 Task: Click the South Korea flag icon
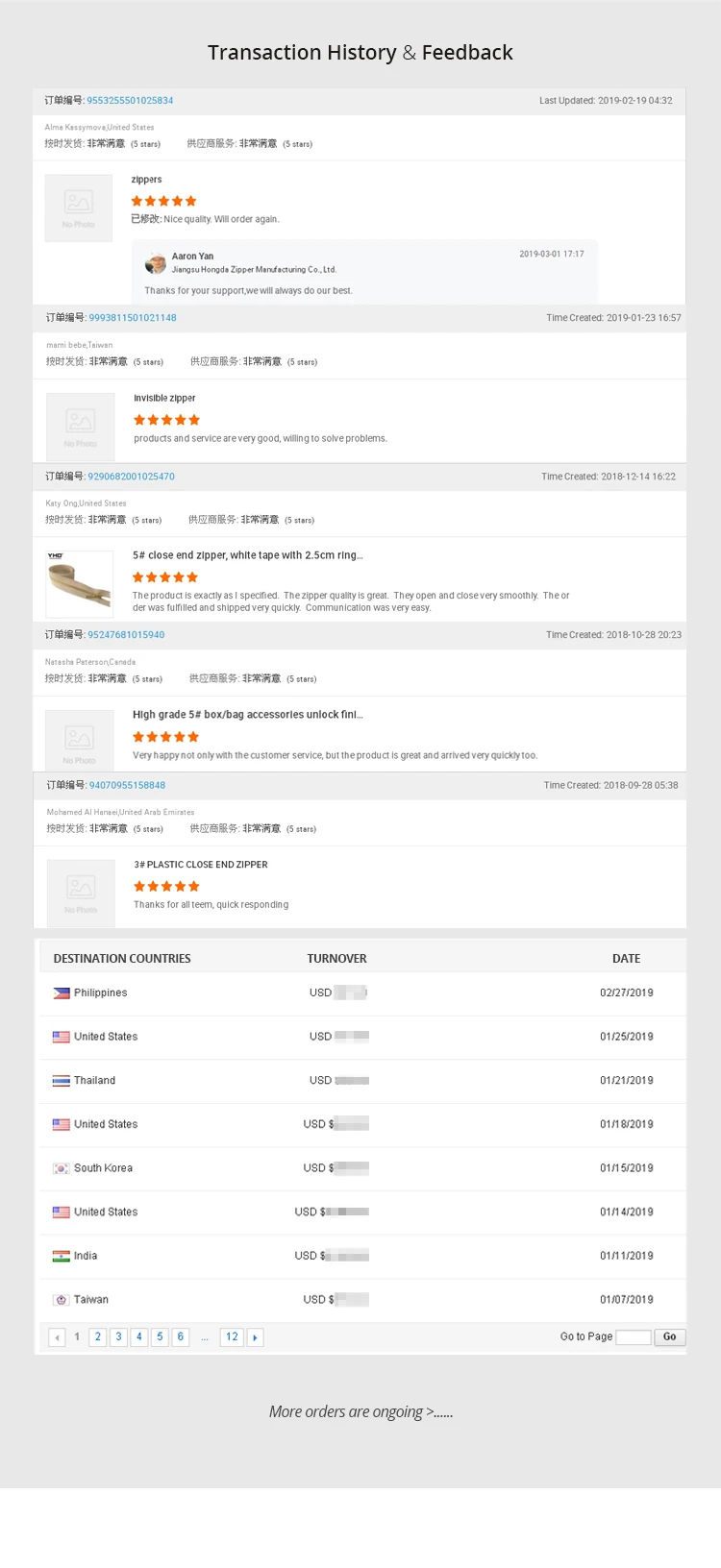pyautogui.click(x=62, y=1168)
